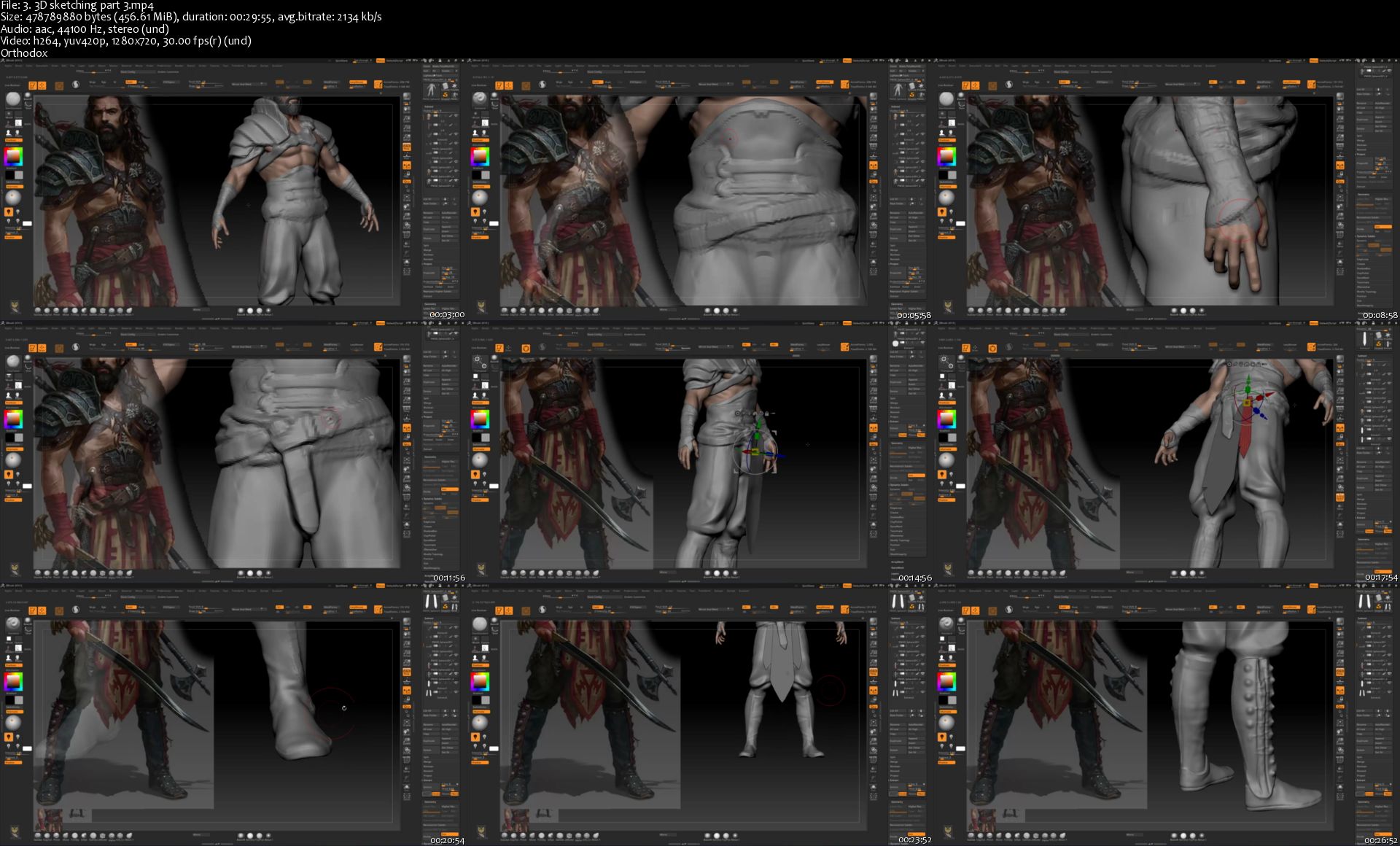Image resolution: width=1400 pixels, height=846 pixels.
Task: Select the orange Edit mode icon in 00:03:00 frame
Action: [x=33, y=85]
